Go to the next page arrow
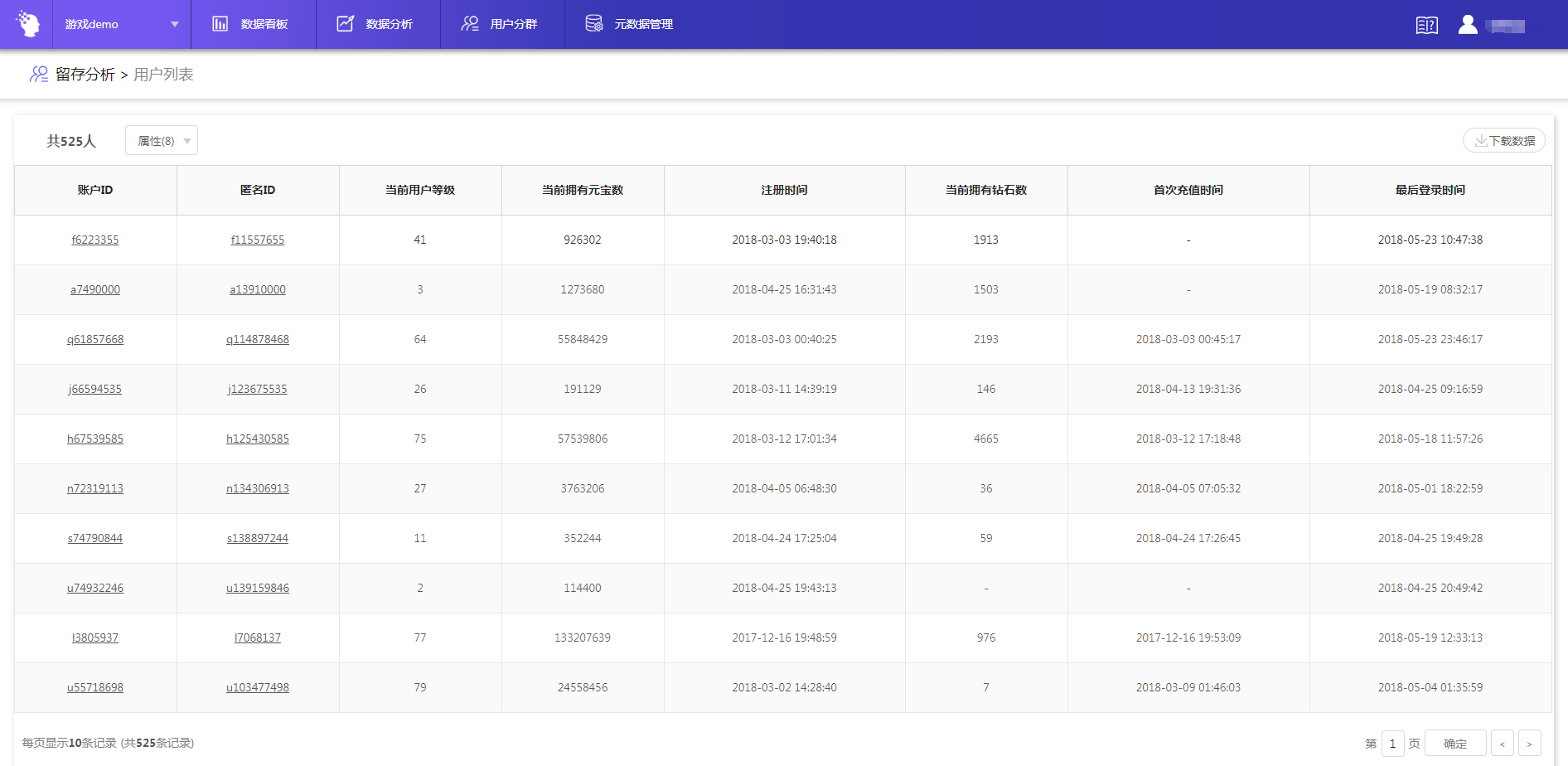Image resolution: width=1568 pixels, height=766 pixels. [x=1529, y=744]
